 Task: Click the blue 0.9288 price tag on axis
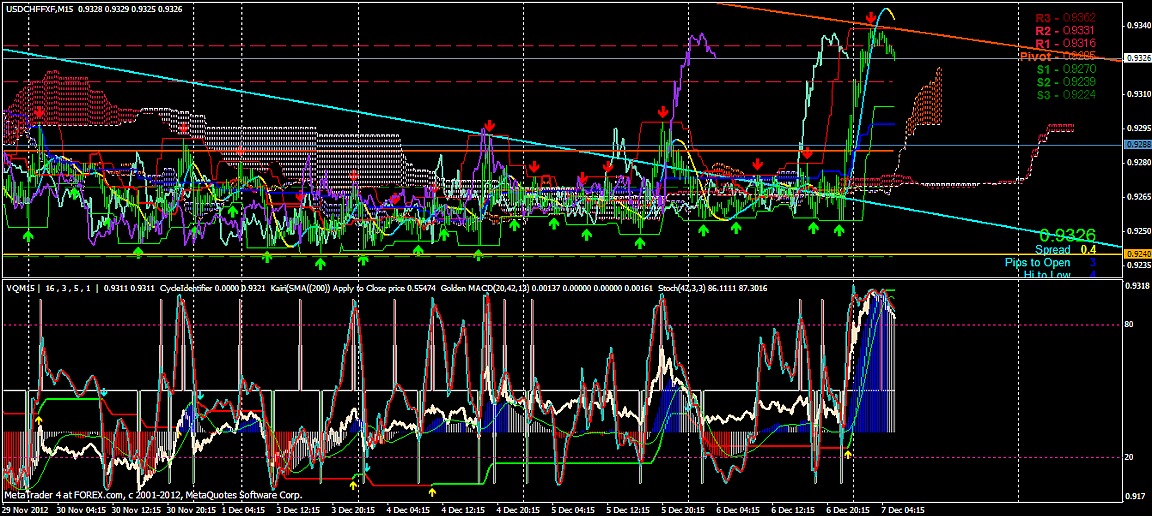[x=1138, y=145]
